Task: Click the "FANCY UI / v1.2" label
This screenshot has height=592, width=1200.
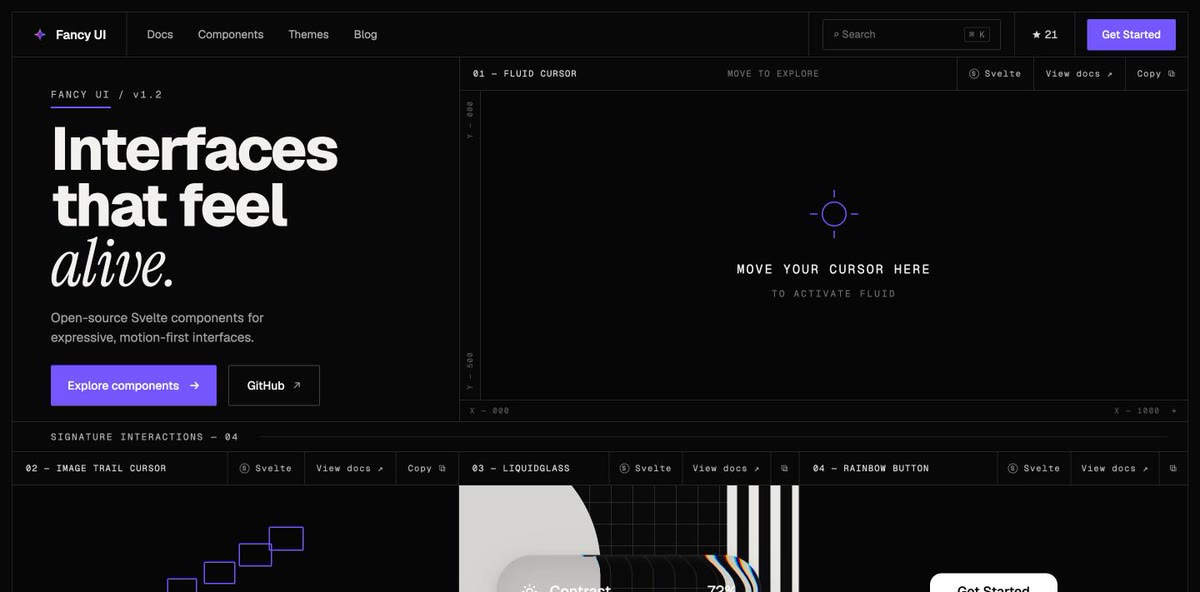Action: coord(106,95)
